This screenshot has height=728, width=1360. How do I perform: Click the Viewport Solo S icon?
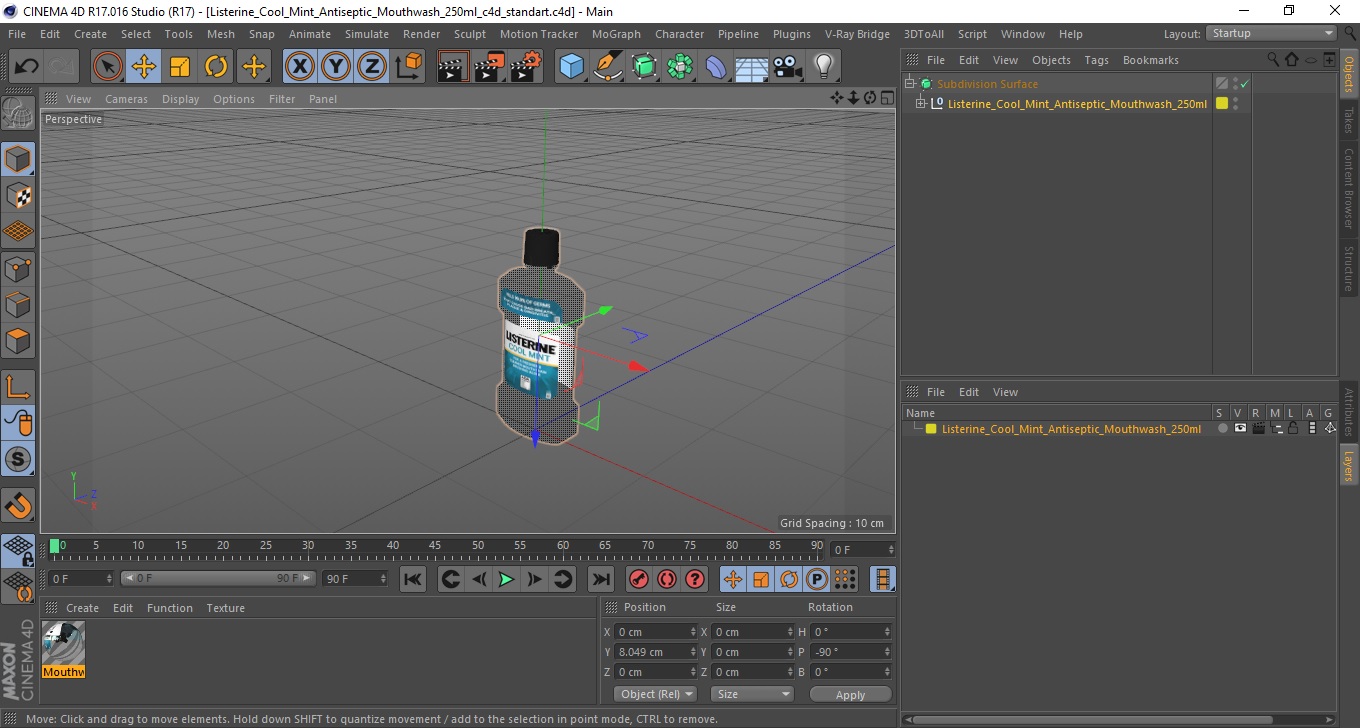tap(19, 460)
